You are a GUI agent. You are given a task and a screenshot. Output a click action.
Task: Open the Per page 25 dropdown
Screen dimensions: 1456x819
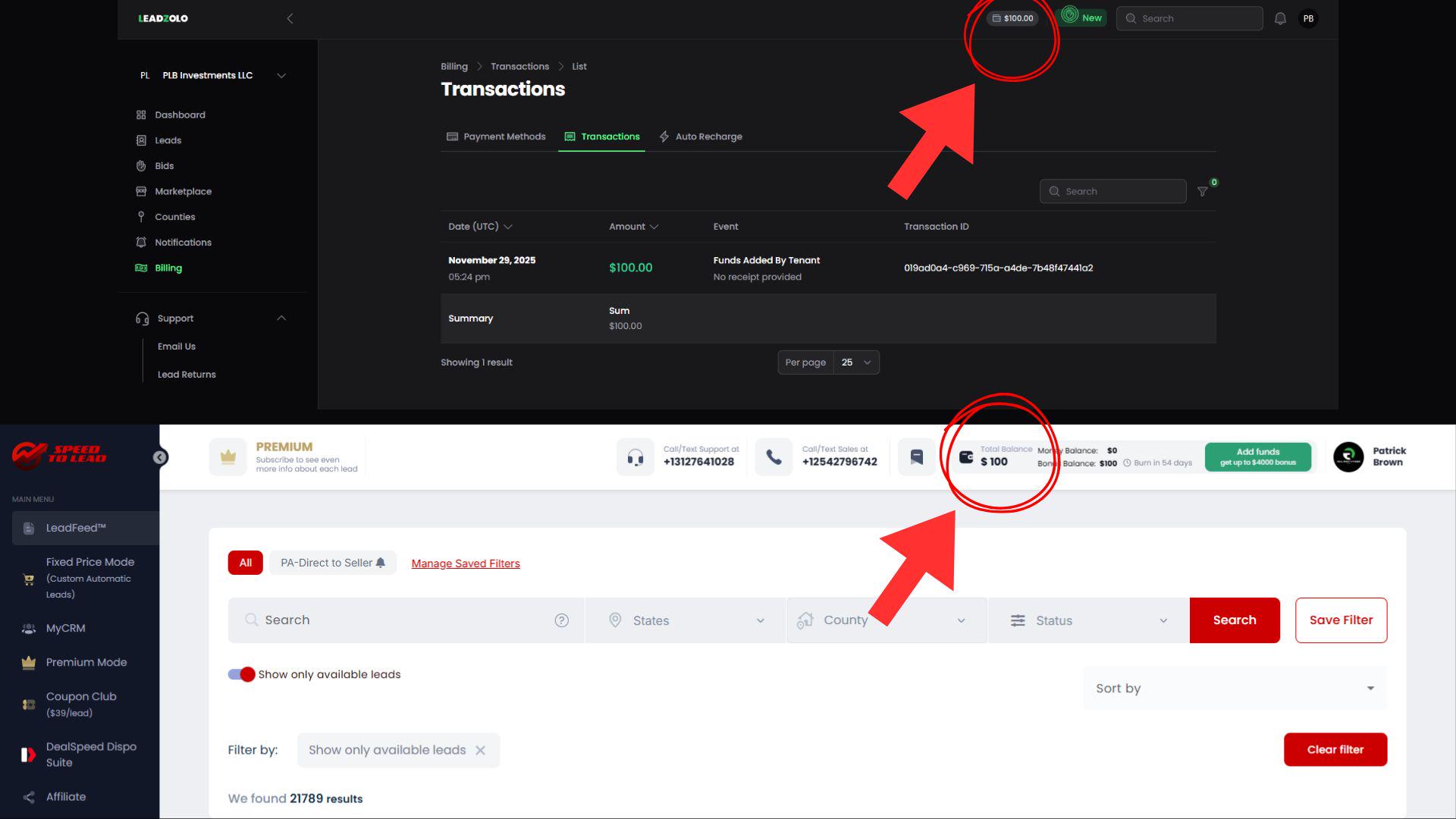tap(856, 362)
